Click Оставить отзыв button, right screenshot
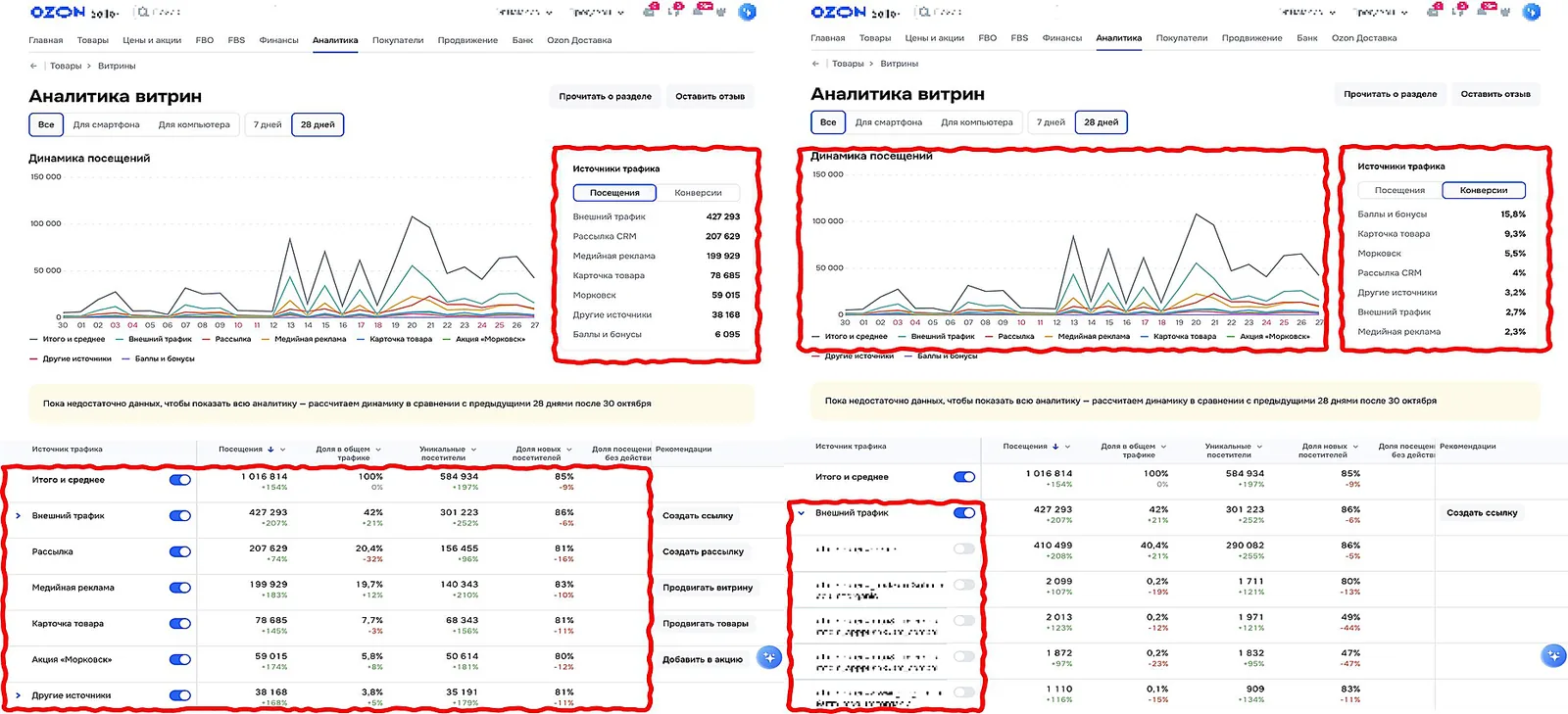The width and height of the screenshot is (1568, 714). point(1495,94)
